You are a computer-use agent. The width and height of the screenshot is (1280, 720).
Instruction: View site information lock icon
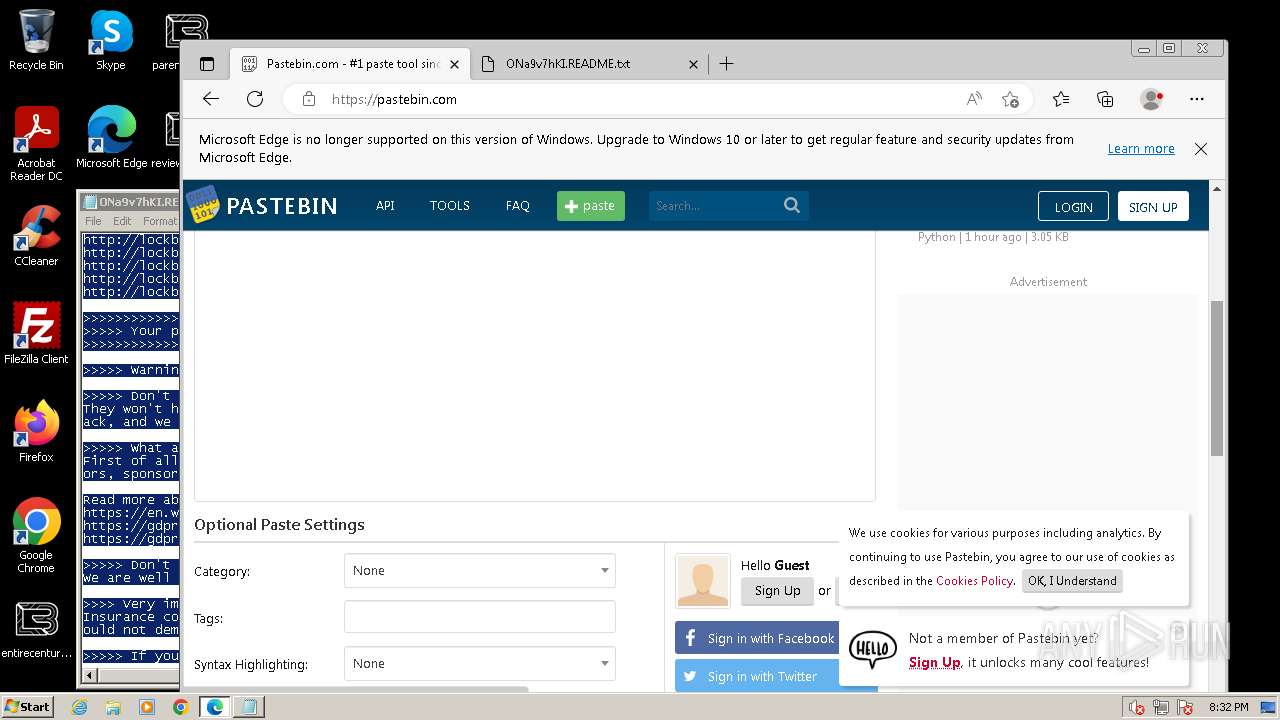pos(309,99)
